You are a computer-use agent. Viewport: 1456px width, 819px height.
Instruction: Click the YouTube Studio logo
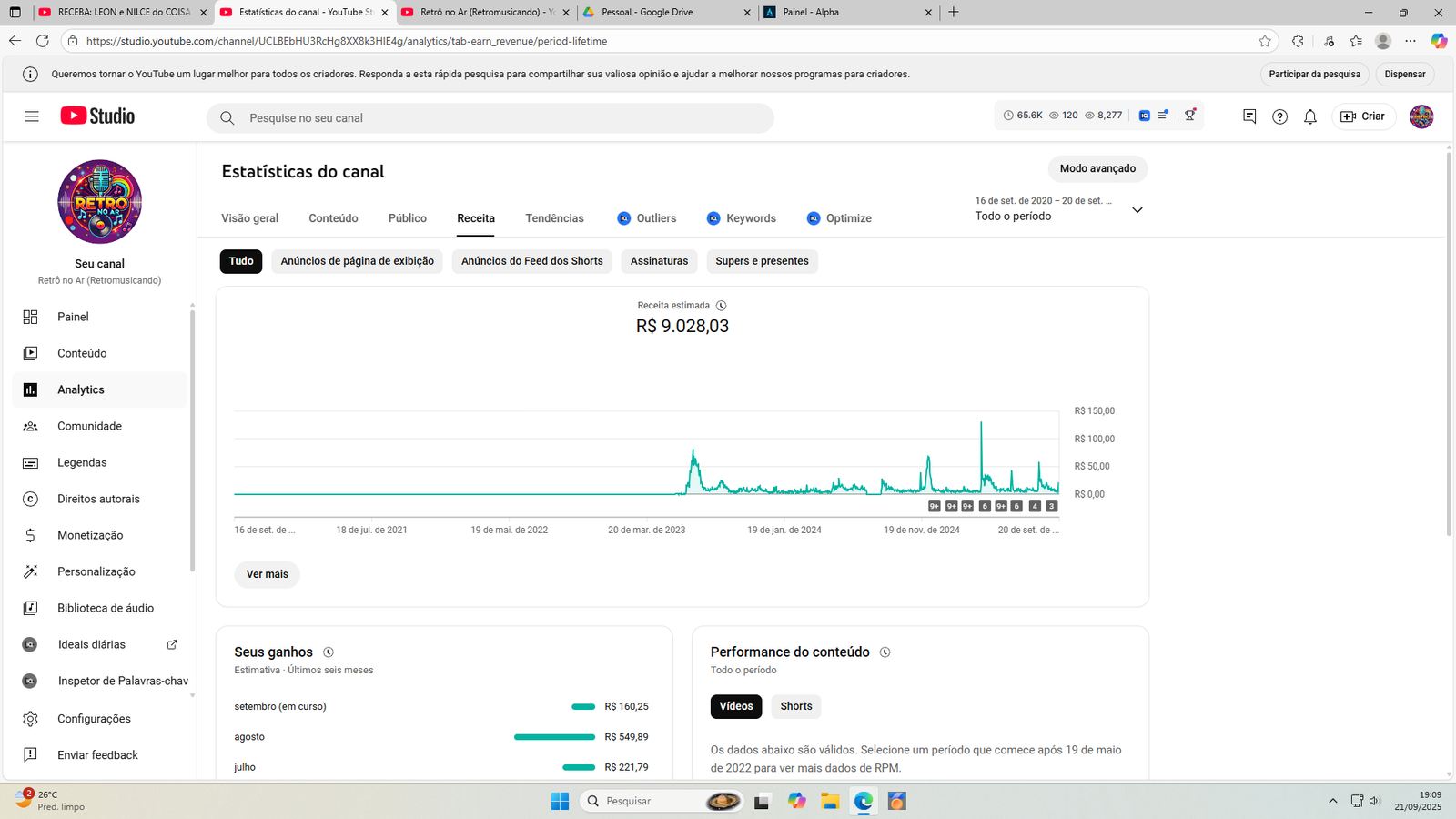click(x=97, y=116)
